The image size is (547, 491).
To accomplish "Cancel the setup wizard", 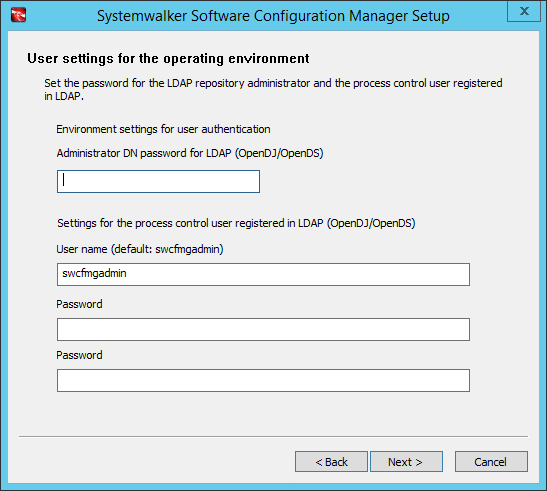I will tap(491, 462).
